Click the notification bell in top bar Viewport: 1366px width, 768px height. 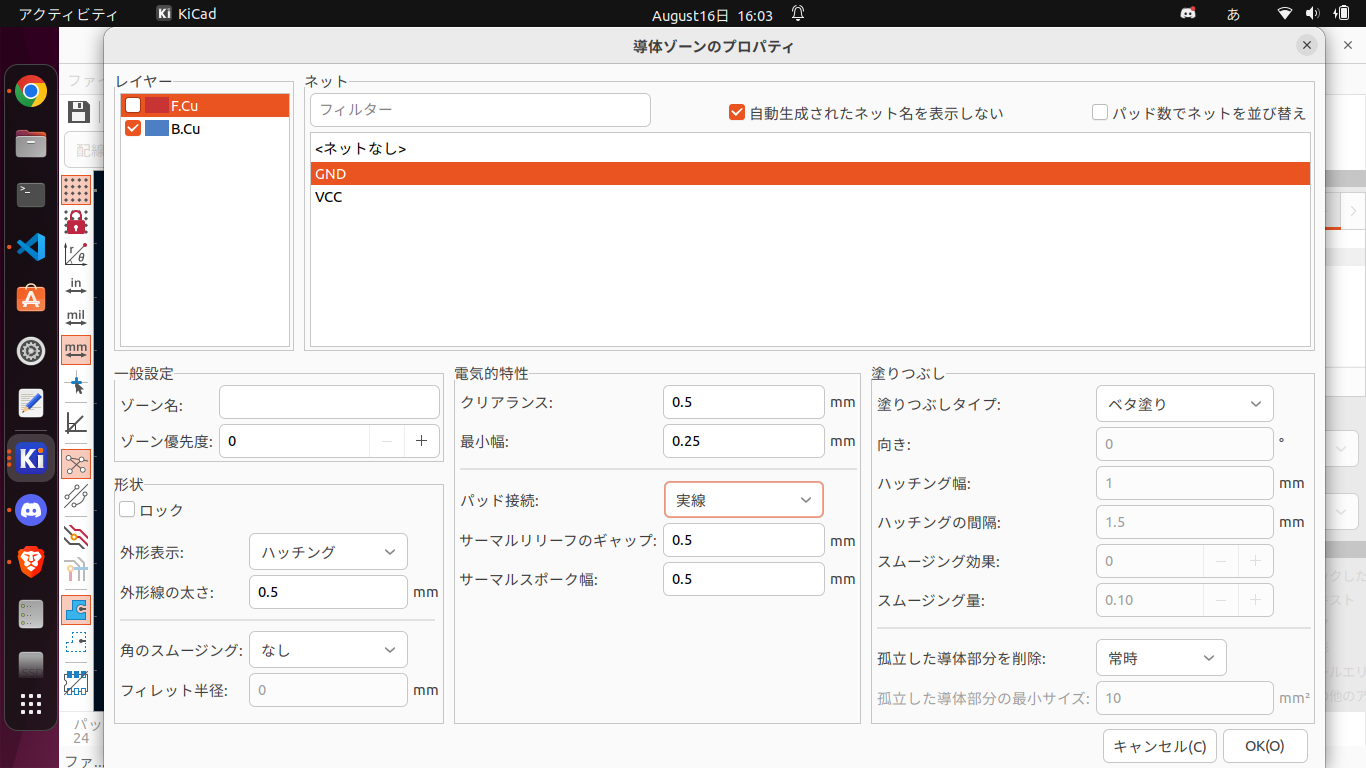point(798,14)
